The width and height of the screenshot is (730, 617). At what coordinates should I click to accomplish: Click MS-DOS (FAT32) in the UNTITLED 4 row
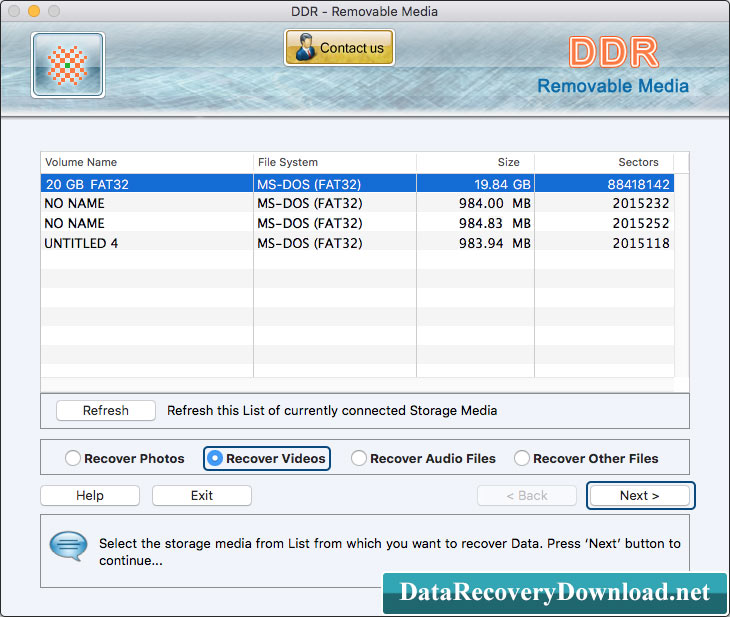pos(310,244)
